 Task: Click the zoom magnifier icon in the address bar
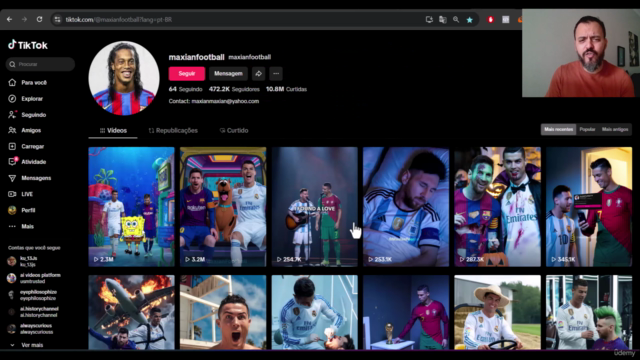click(456, 19)
